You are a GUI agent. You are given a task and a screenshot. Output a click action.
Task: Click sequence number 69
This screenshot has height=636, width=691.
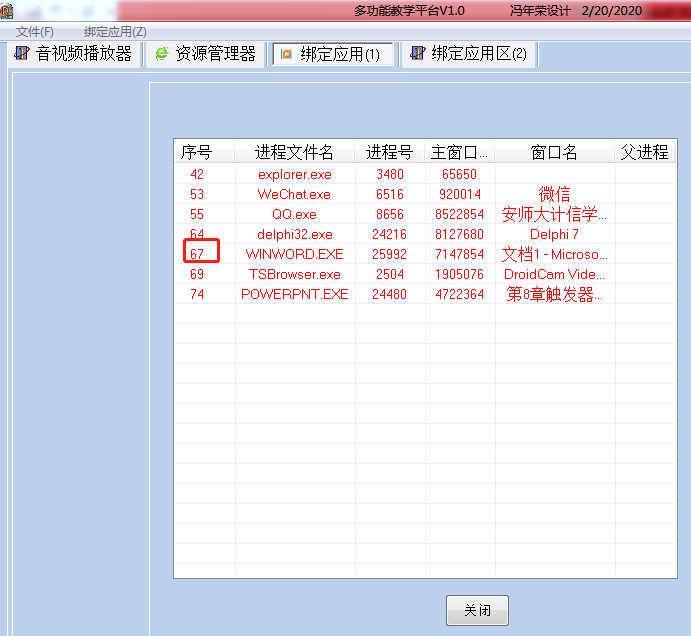pyautogui.click(x=197, y=274)
